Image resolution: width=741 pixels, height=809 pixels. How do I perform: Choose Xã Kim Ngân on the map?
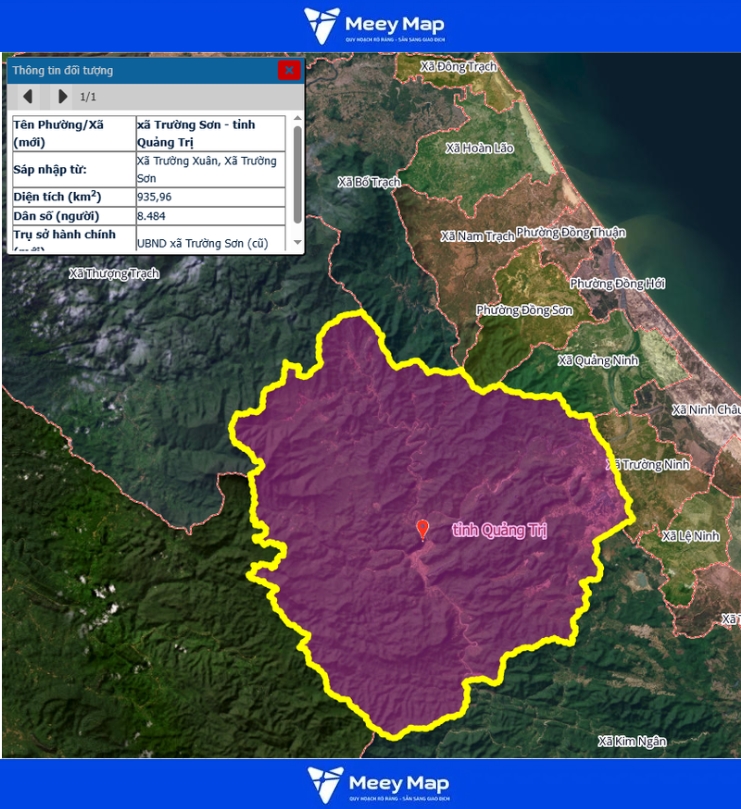[x=631, y=741]
